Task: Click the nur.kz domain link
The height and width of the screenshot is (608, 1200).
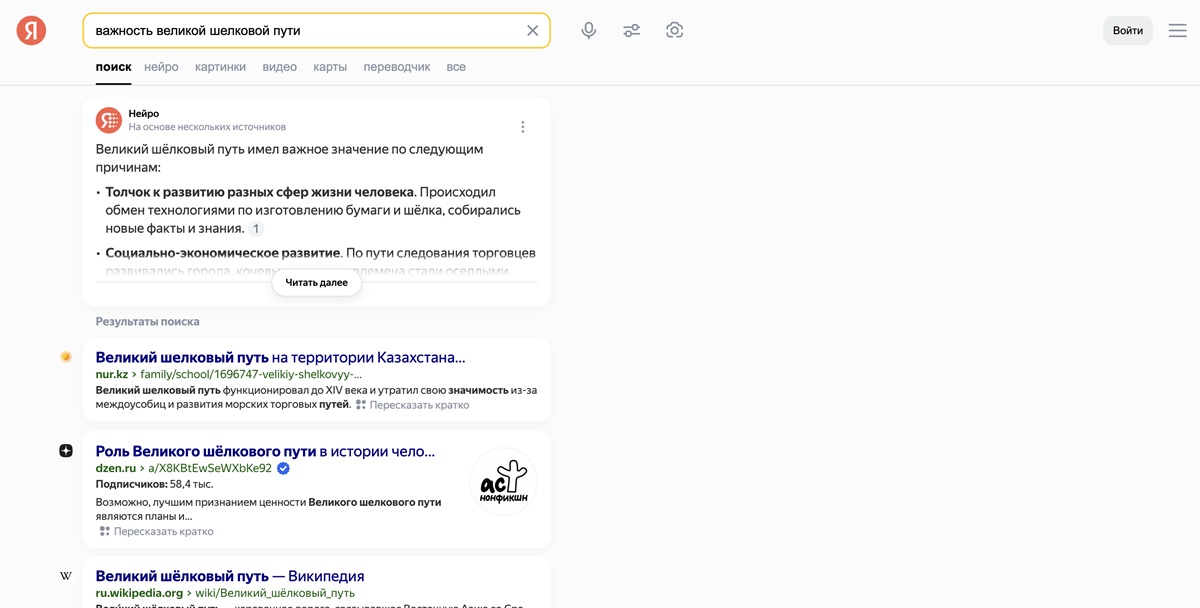Action: click(x=112, y=375)
